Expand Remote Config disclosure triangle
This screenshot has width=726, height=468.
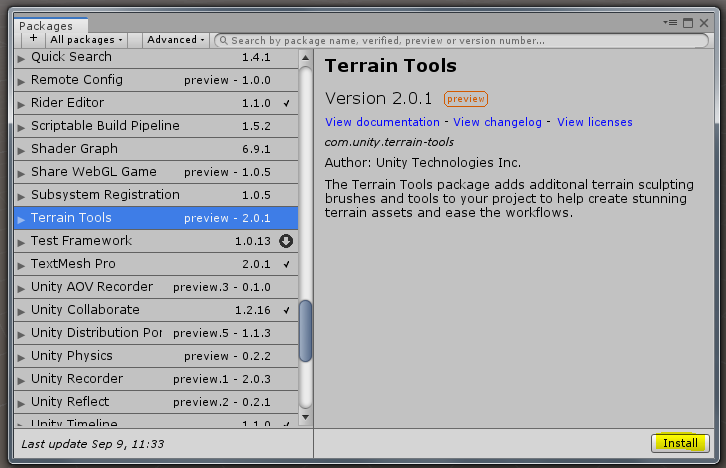click(21, 81)
